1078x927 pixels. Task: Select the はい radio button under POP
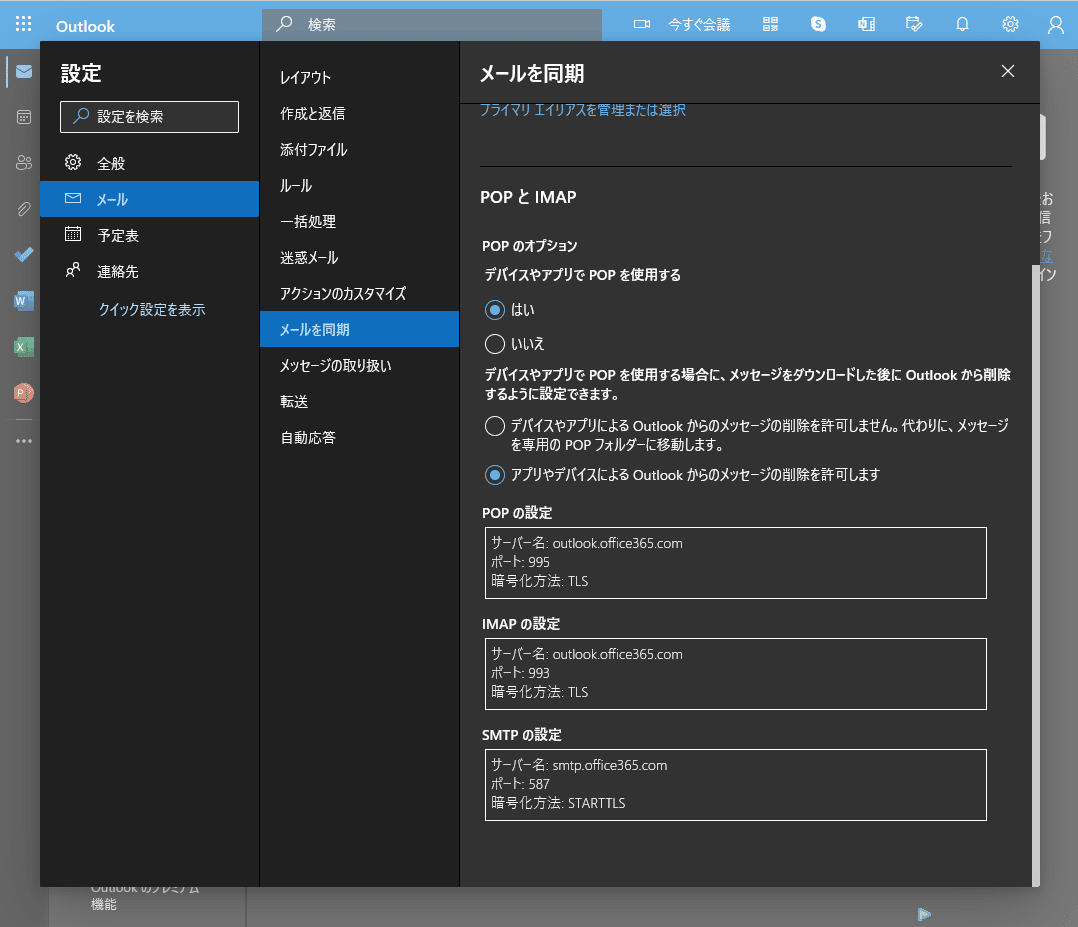495,310
